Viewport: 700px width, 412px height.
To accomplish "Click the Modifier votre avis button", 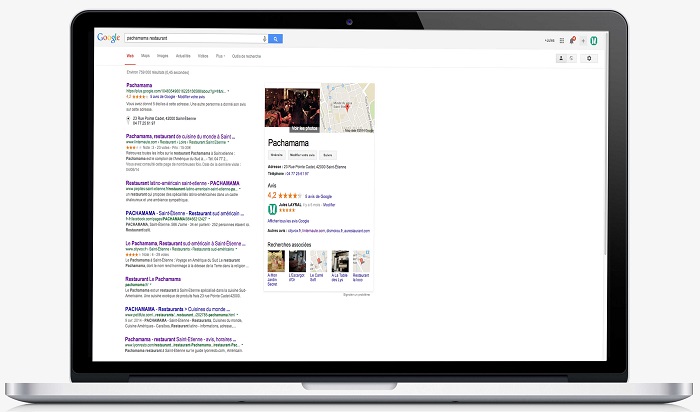I will pyautogui.click(x=302, y=156).
